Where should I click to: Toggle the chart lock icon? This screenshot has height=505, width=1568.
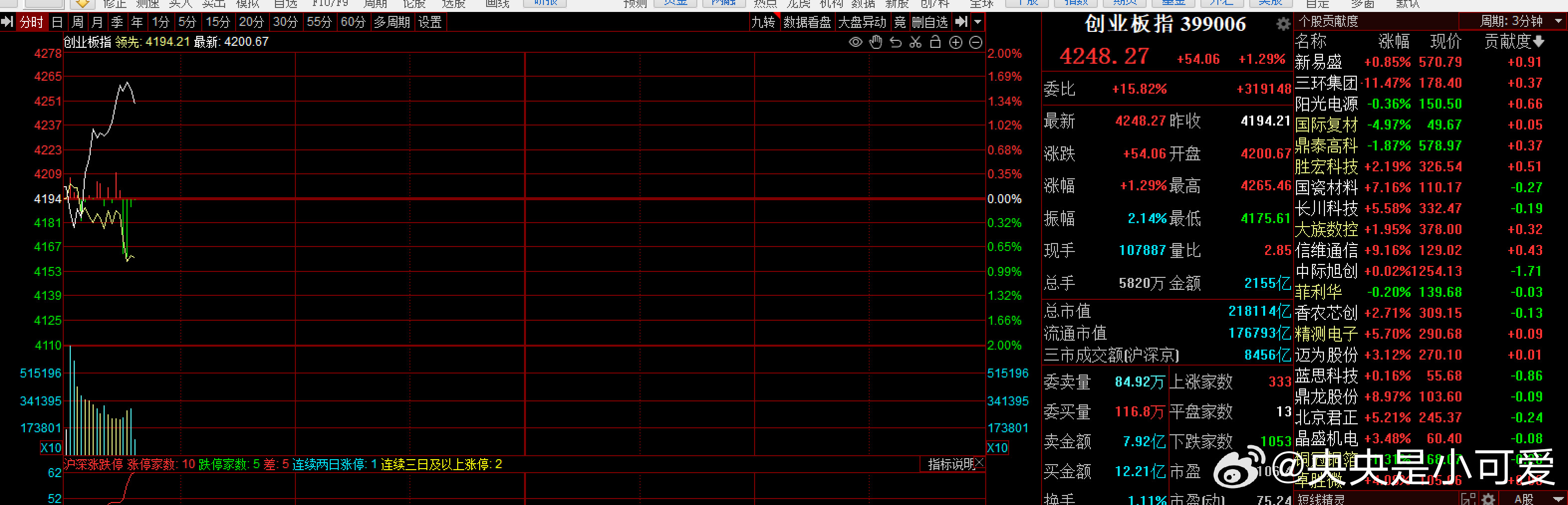pyautogui.click(x=935, y=42)
